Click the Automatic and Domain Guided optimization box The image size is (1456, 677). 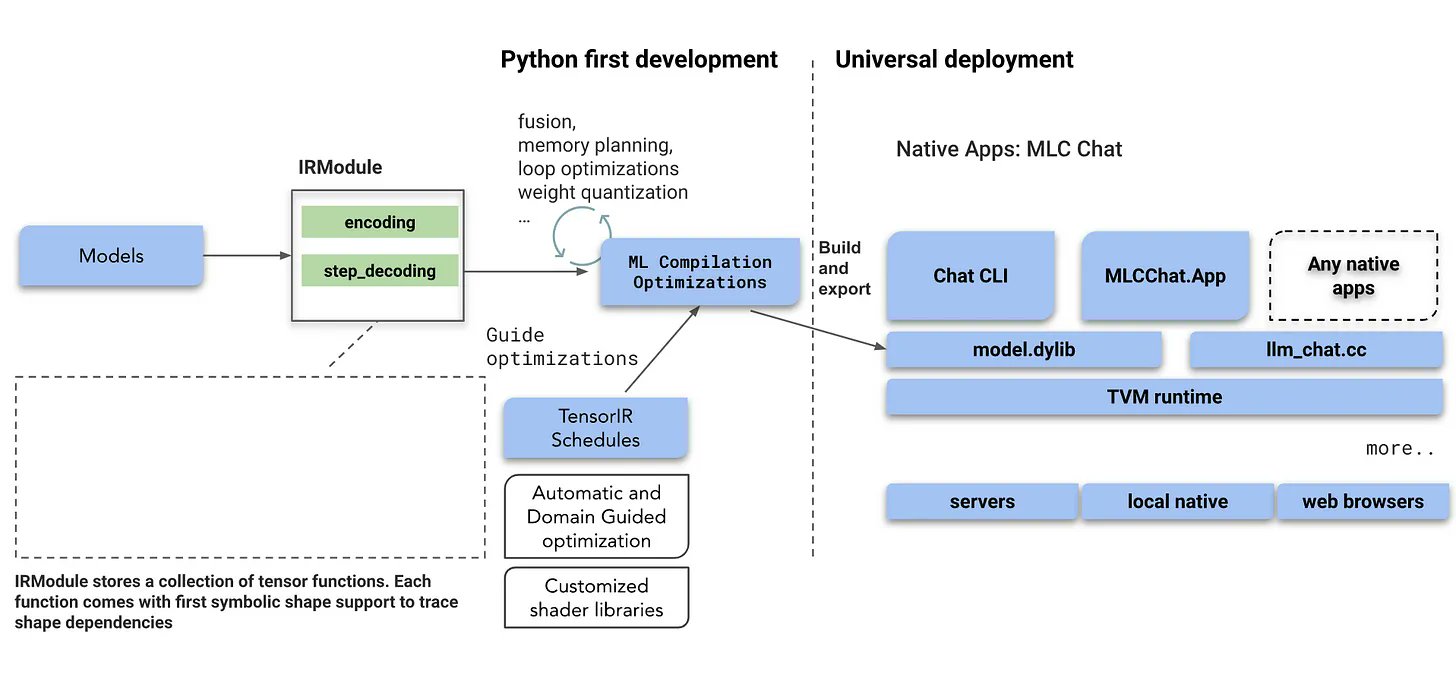595,515
